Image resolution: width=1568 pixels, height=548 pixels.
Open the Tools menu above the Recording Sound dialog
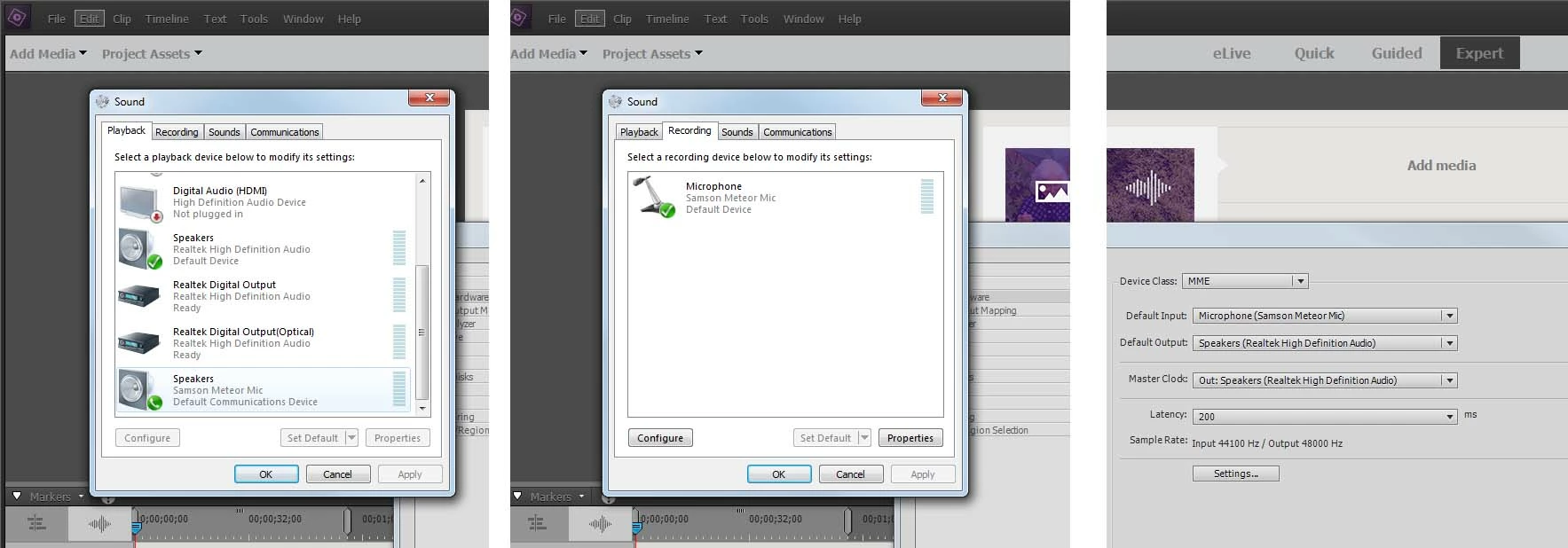pos(754,18)
